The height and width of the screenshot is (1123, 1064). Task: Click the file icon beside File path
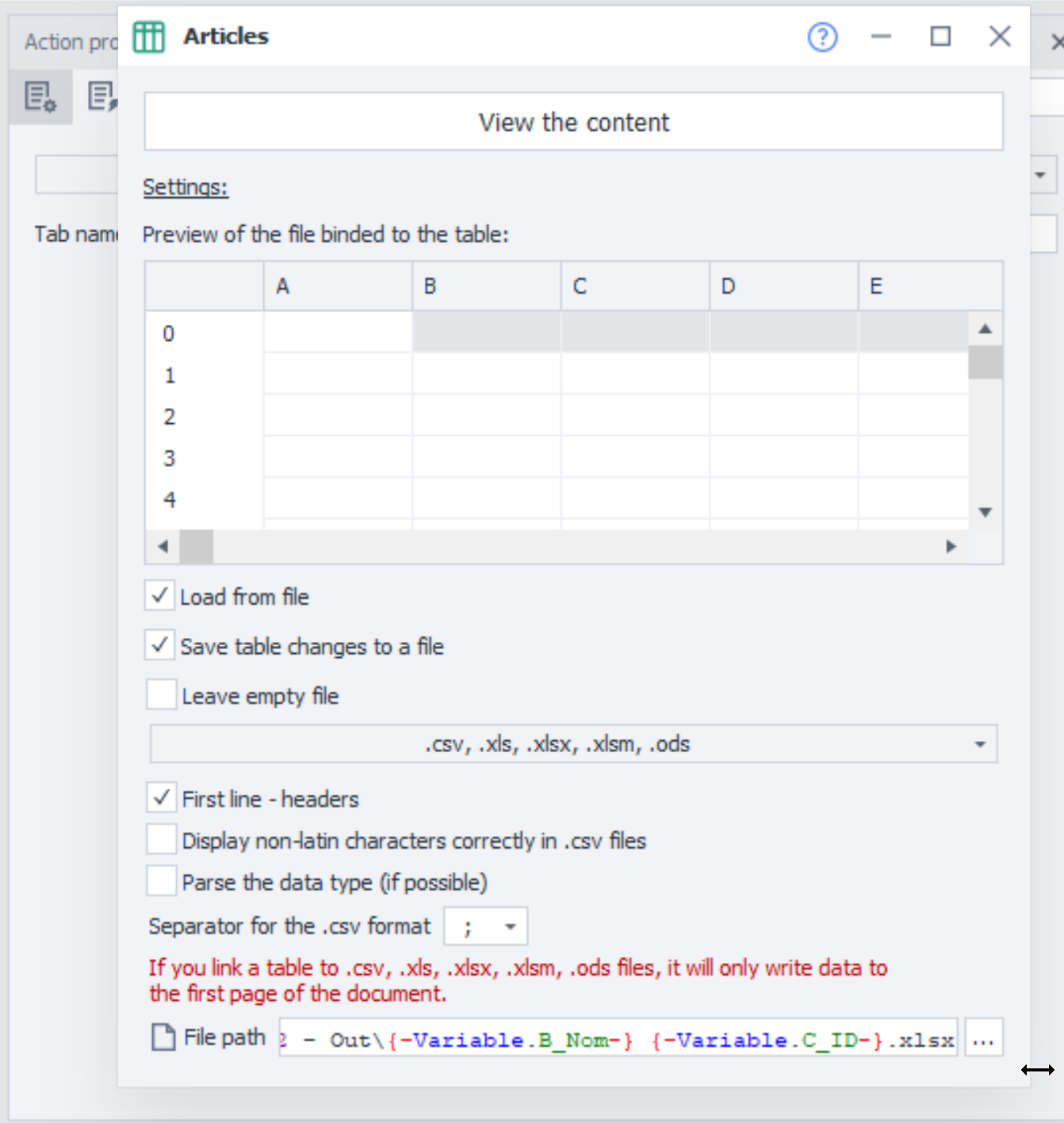click(163, 1037)
